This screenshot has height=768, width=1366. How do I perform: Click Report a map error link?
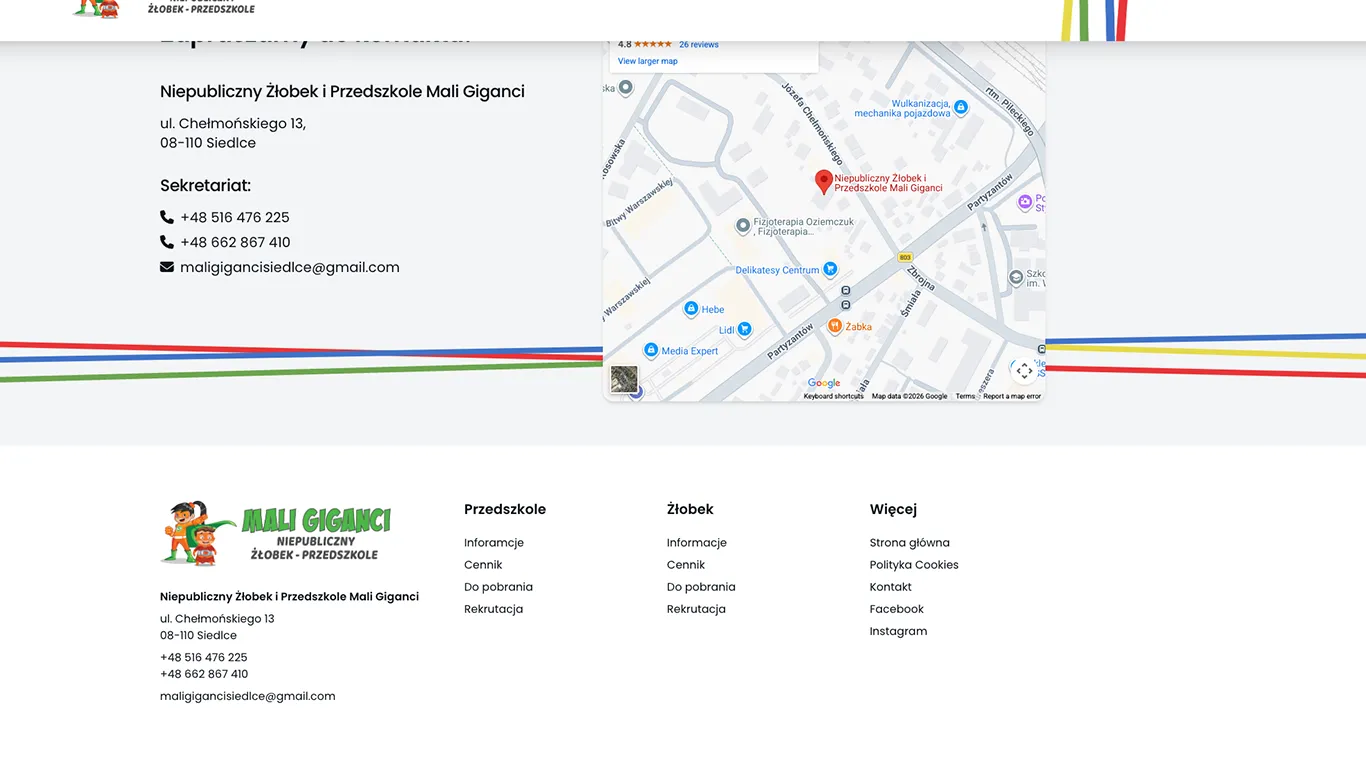tap(1011, 397)
